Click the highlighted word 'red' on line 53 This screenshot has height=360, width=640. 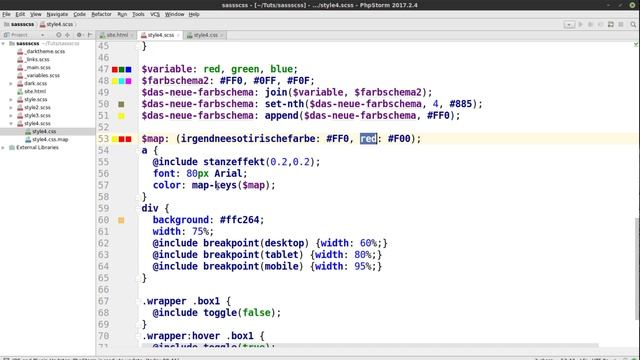pyautogui.click(x=369, y=139)
